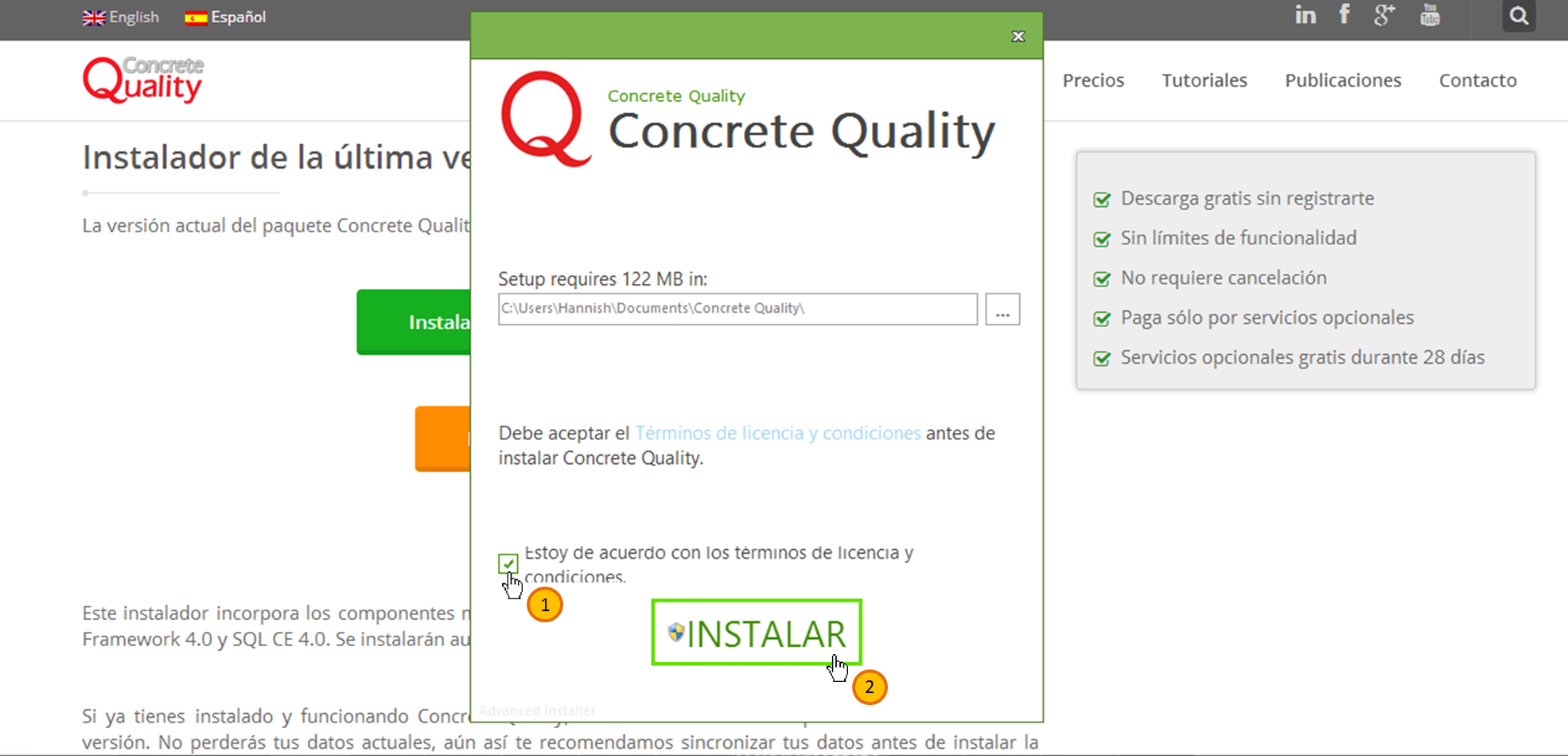The image size is (1568, 756).
Task: Close the installer dialog
Action: pos(1018,37)
